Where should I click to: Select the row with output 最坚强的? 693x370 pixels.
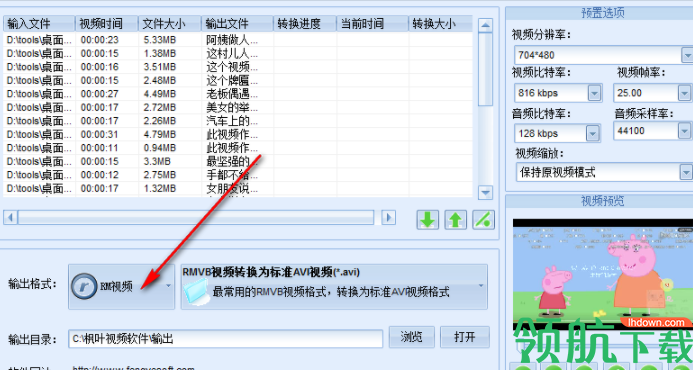coord(238,161)
